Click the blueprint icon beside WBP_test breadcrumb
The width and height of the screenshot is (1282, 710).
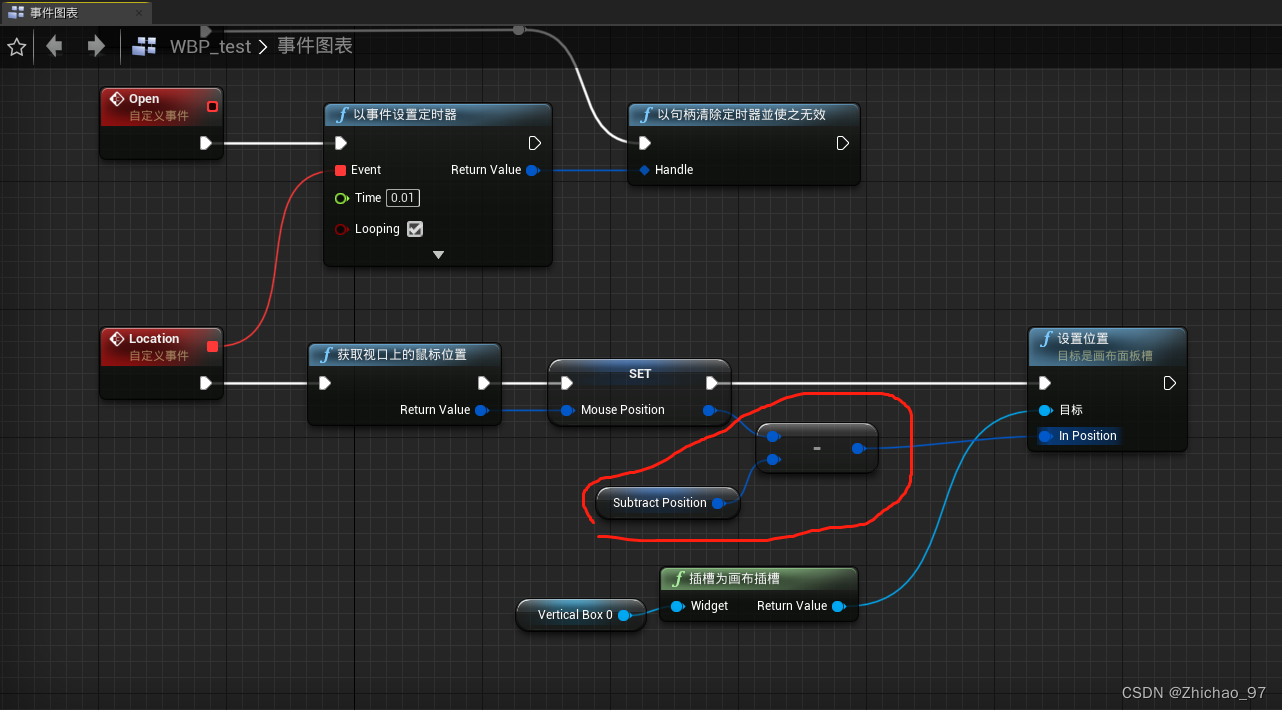pos(143,46)
